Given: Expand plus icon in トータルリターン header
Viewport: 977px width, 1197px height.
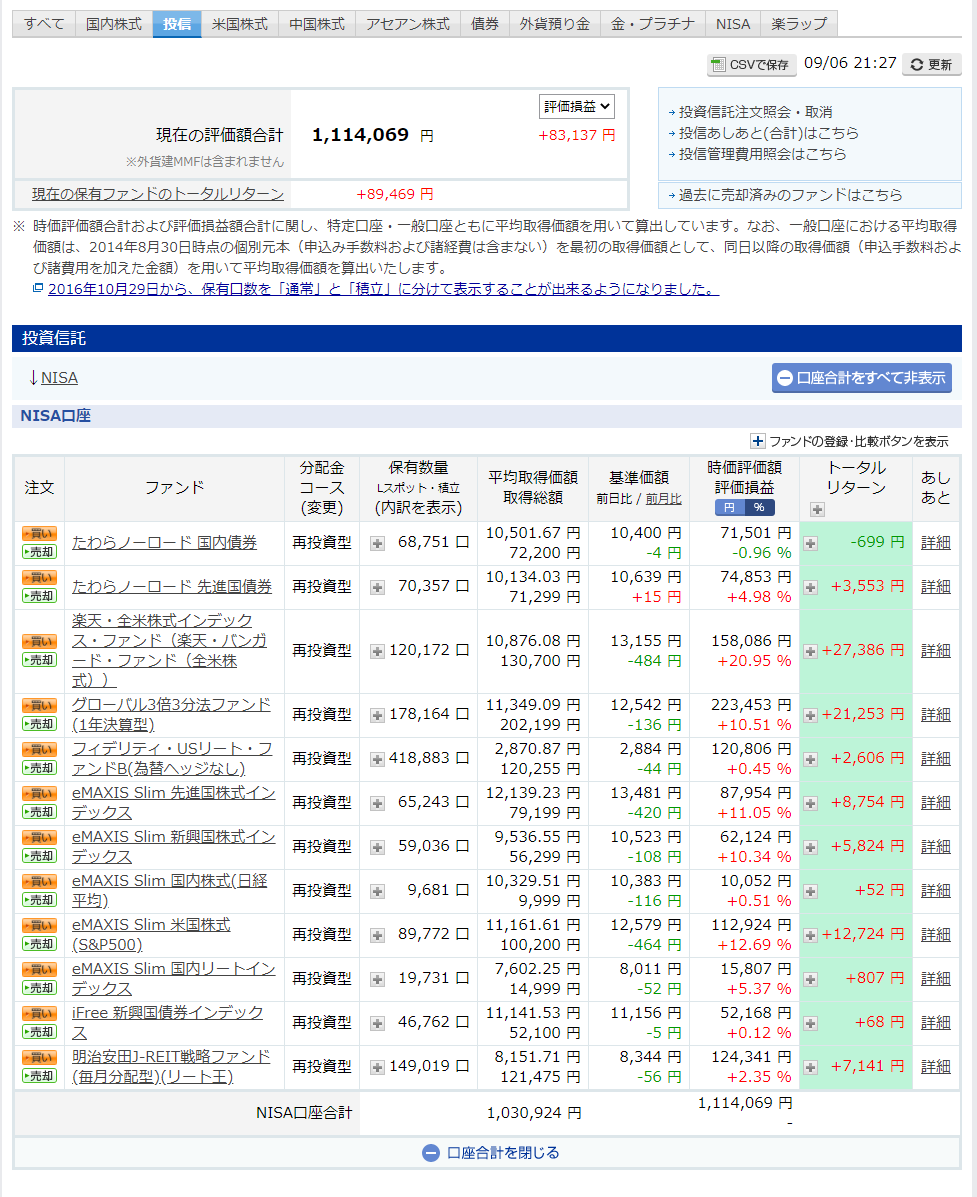Looking at the screenshot, I should (x=817, y=509).
